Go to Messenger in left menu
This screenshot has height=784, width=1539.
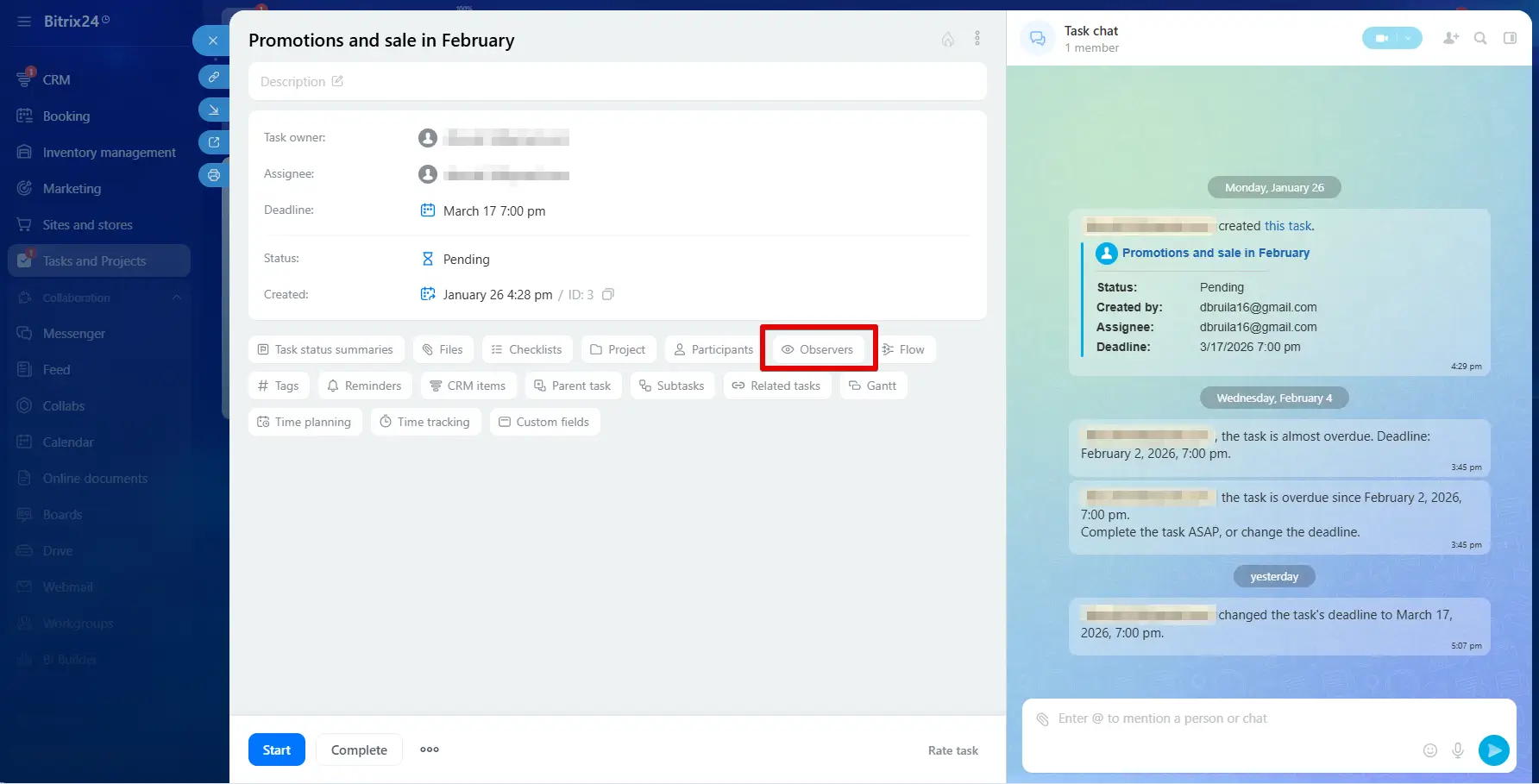coord(74,334)
